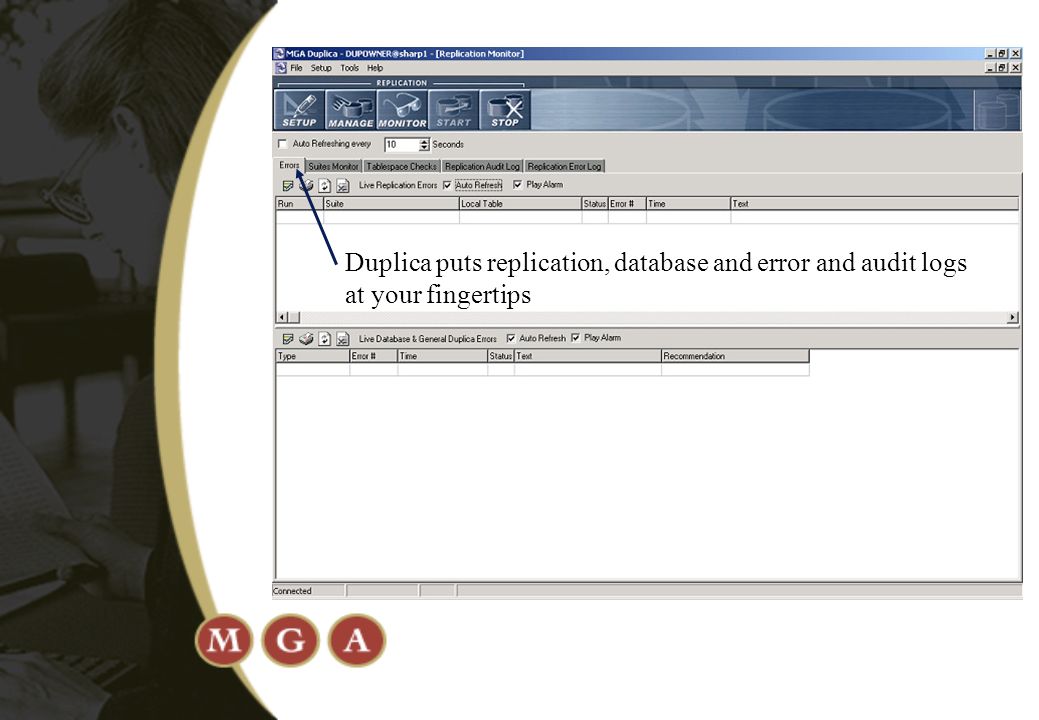Image resolution: width=1039 pixels, height=720 pixels.
Task: Open the Setup menu
Action: pyautogui.click(x=321, y=68)
